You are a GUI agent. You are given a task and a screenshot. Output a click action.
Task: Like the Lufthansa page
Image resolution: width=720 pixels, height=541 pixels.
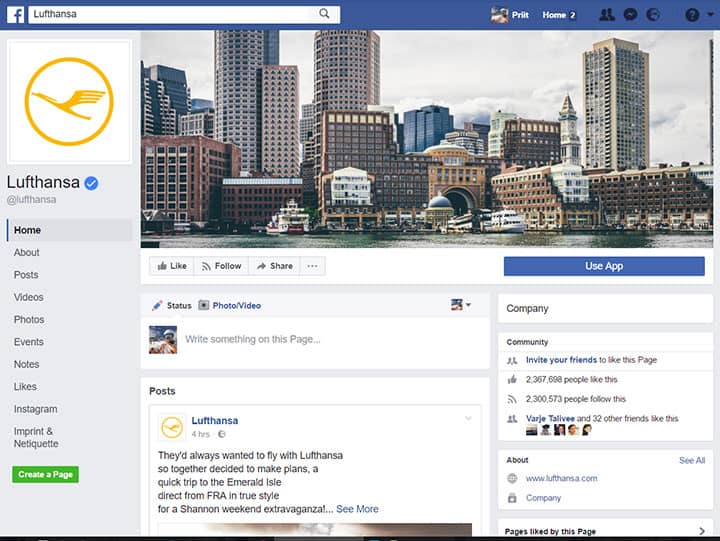click(x=172, y=266)
